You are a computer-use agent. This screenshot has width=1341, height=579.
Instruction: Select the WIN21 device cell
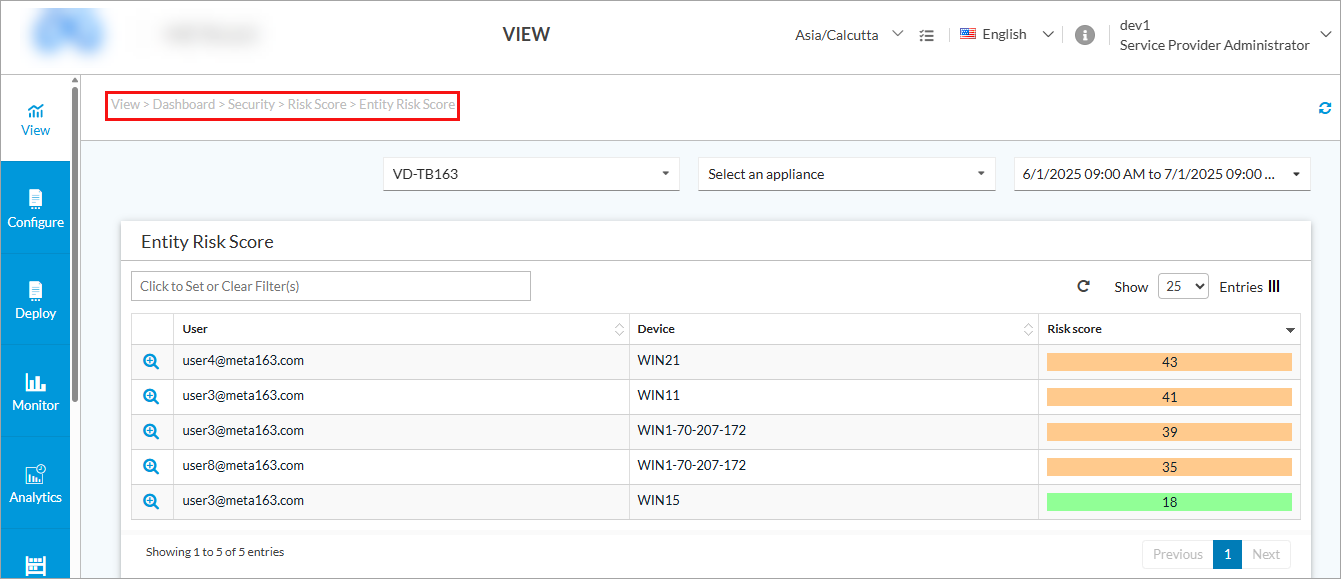[834, 362]
